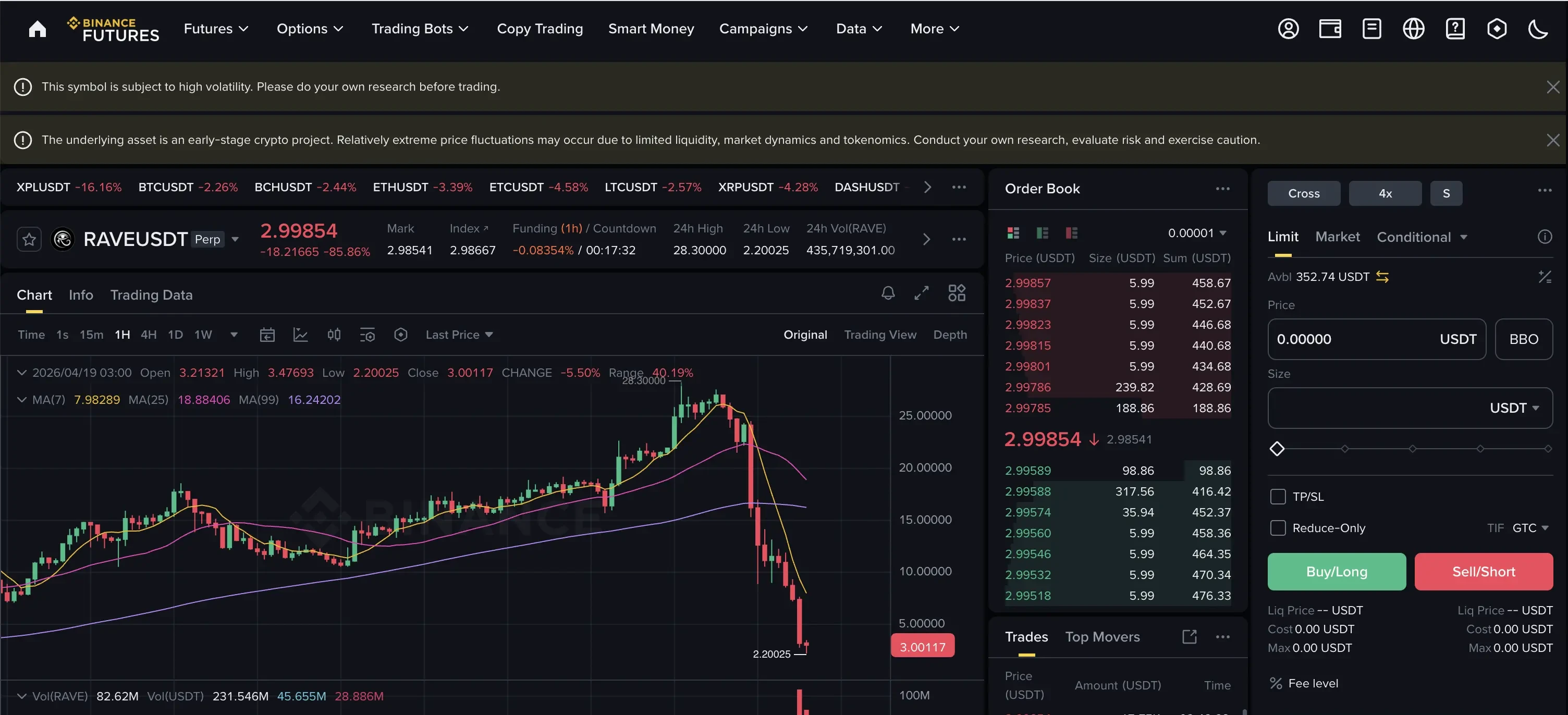Open order book more options dots

1223,189
